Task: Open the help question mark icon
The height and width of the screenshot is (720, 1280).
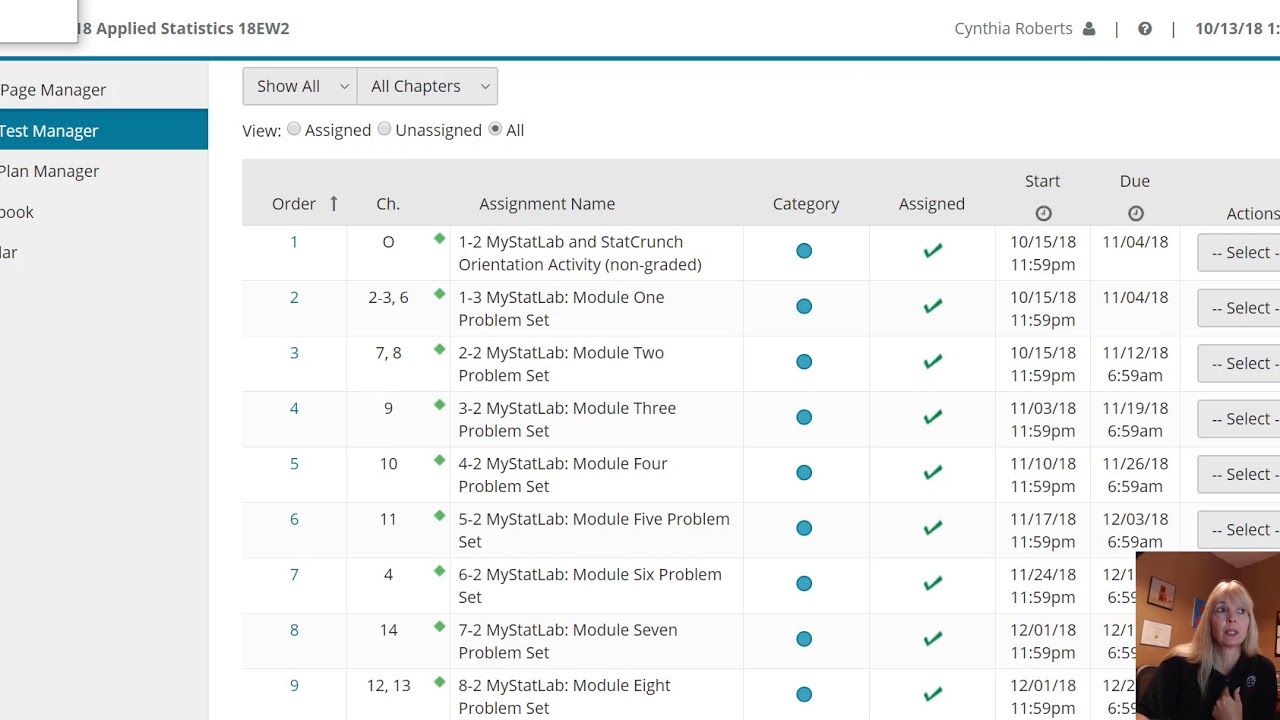Action: click(1145, 29)
